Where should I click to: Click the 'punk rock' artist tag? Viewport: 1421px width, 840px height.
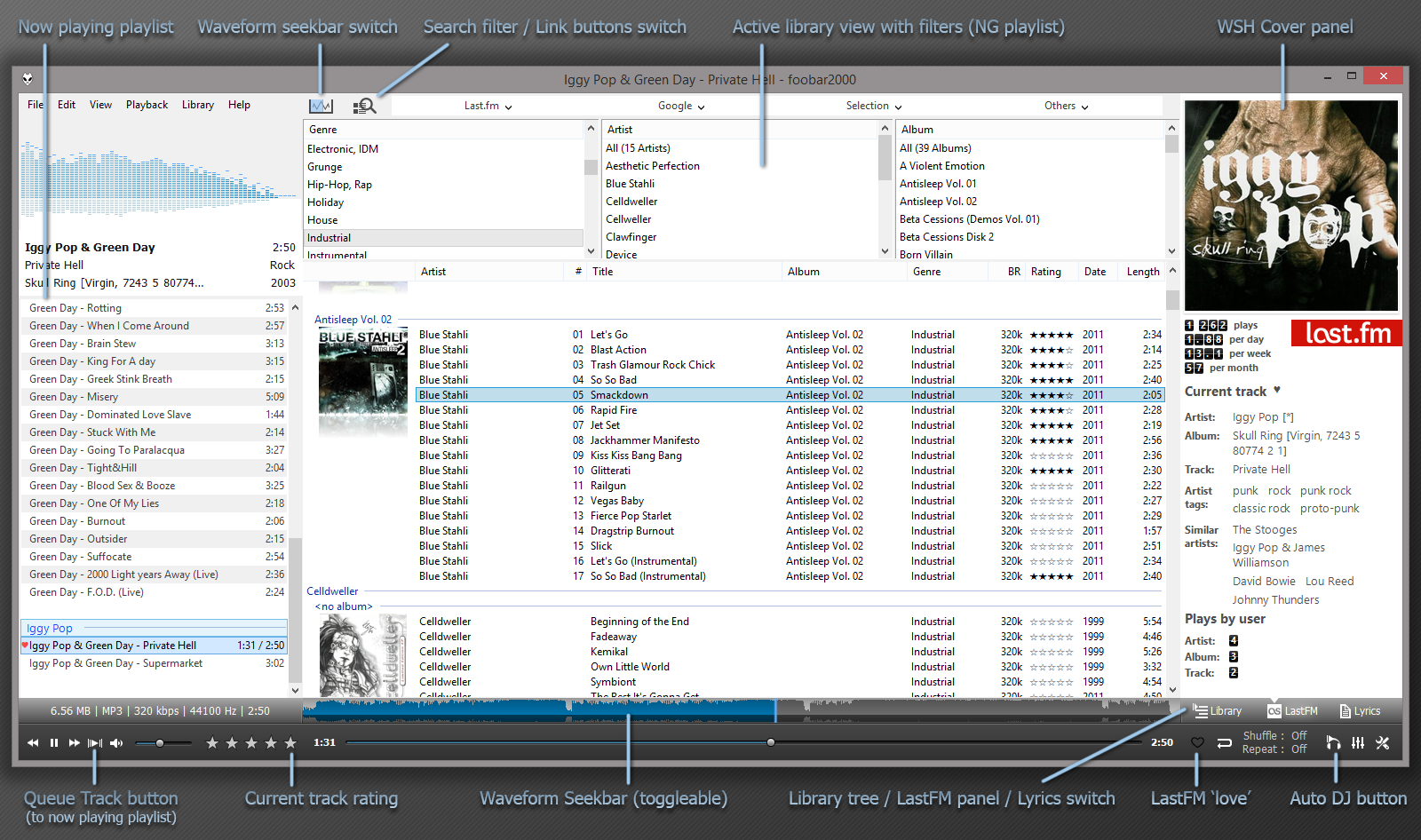(x=1325, y=491)
